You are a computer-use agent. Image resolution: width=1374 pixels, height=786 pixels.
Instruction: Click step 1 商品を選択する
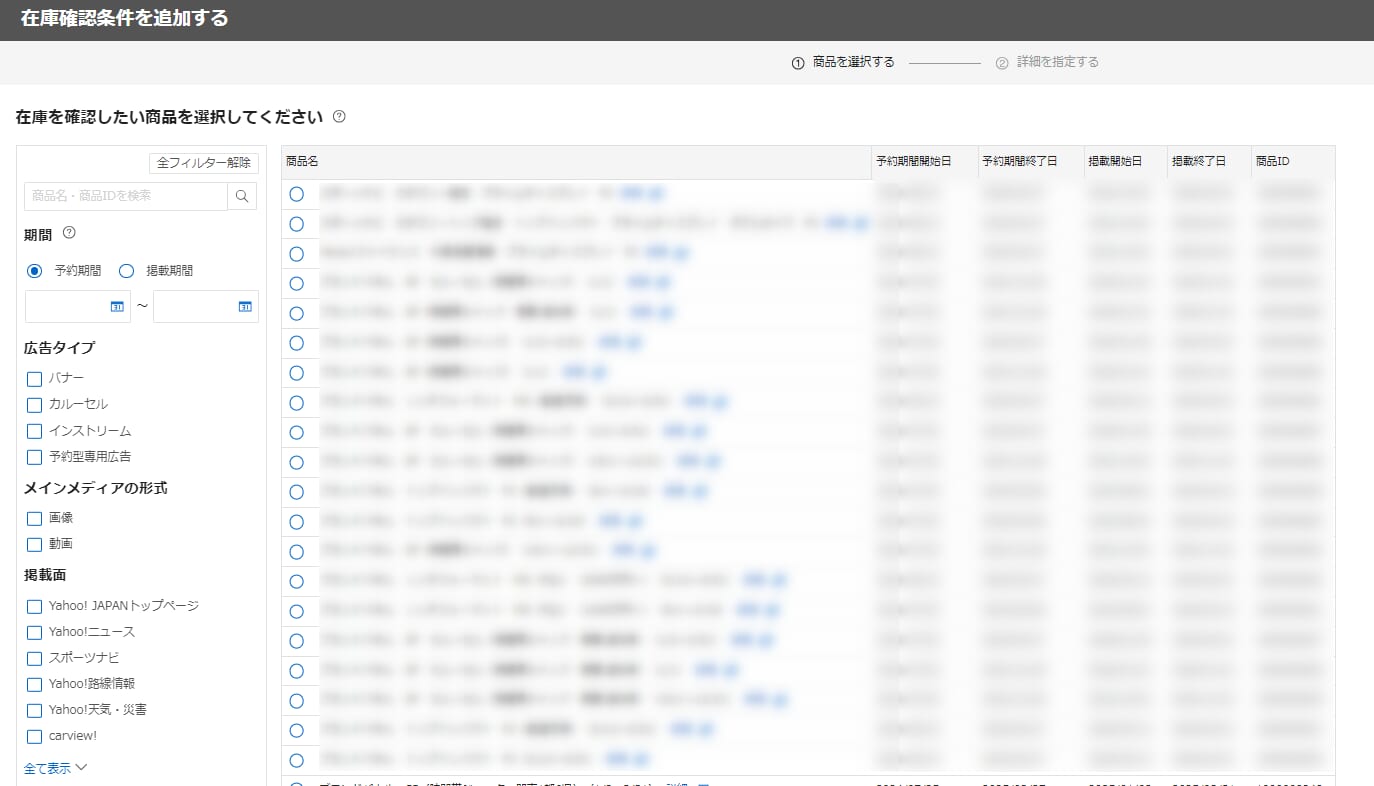coord(843,62)
